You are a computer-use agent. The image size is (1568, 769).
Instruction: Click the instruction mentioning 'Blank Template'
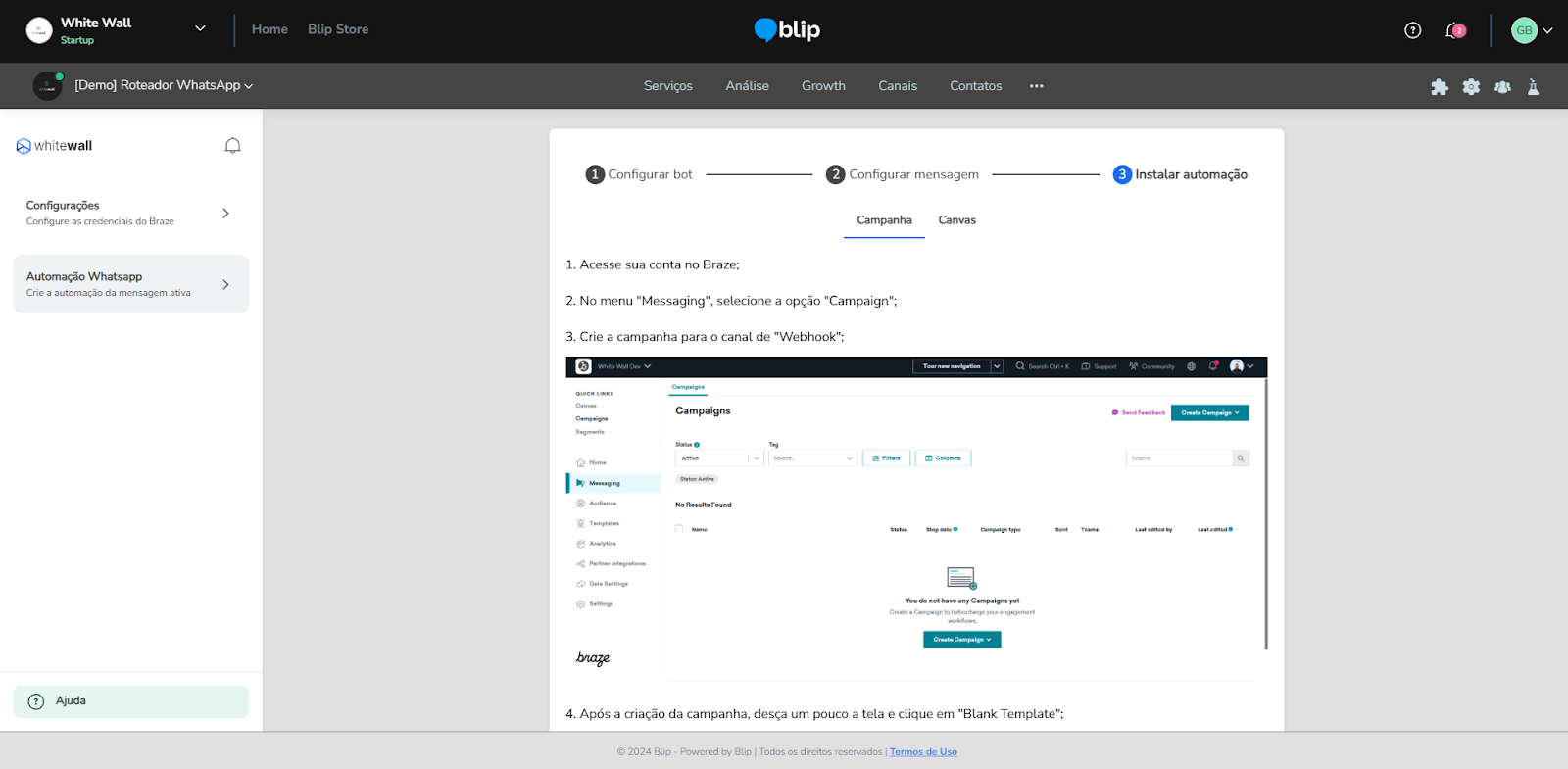click(814, 714)
